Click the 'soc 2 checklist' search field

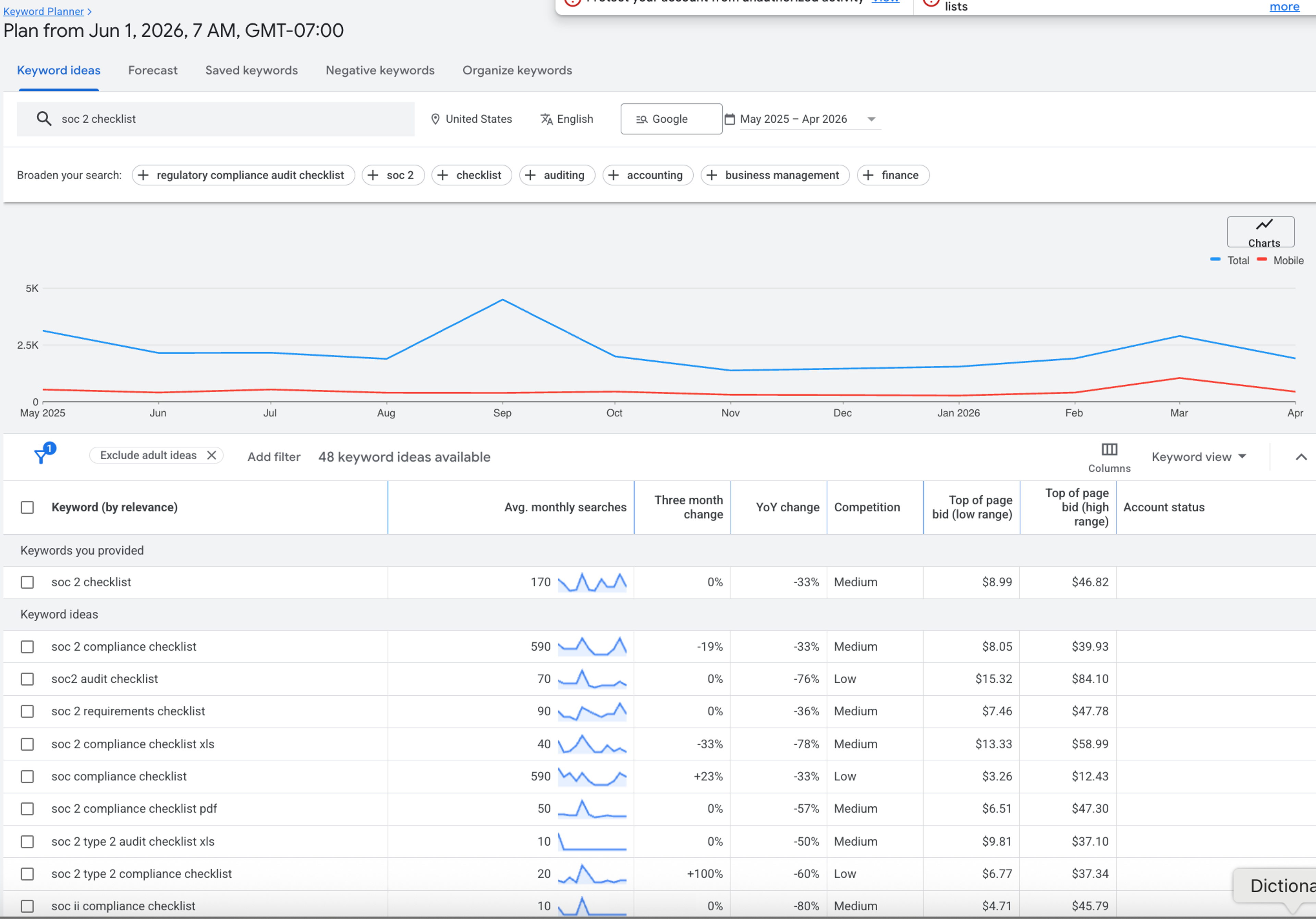(x=216, y=119)
